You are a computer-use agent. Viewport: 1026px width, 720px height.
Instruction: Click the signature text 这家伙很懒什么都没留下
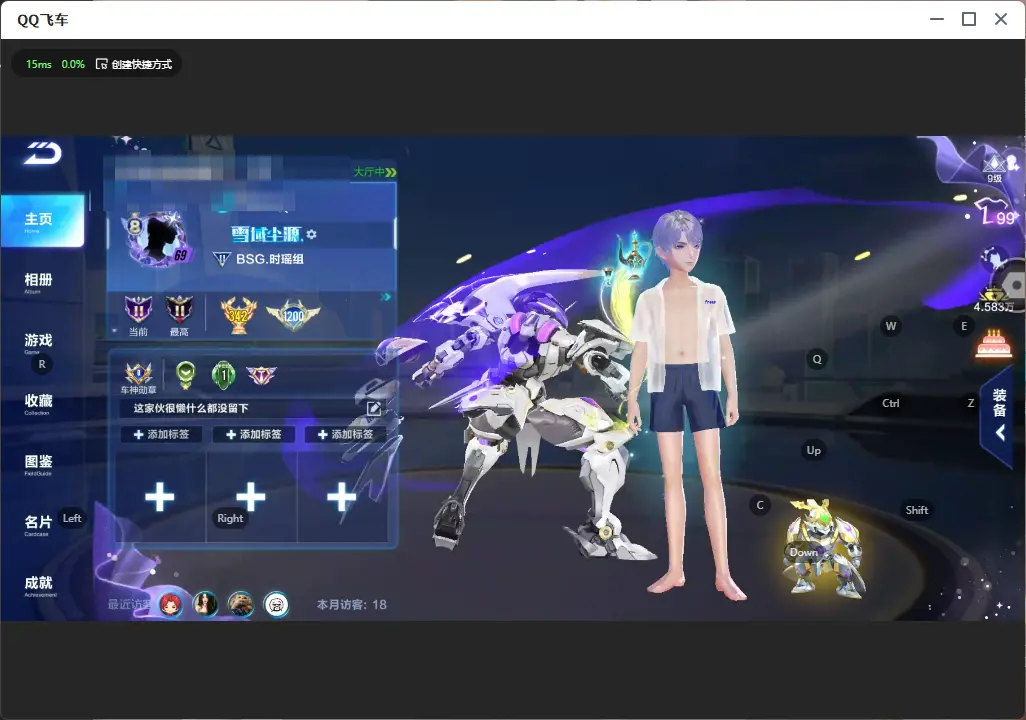tap(191, 408)
